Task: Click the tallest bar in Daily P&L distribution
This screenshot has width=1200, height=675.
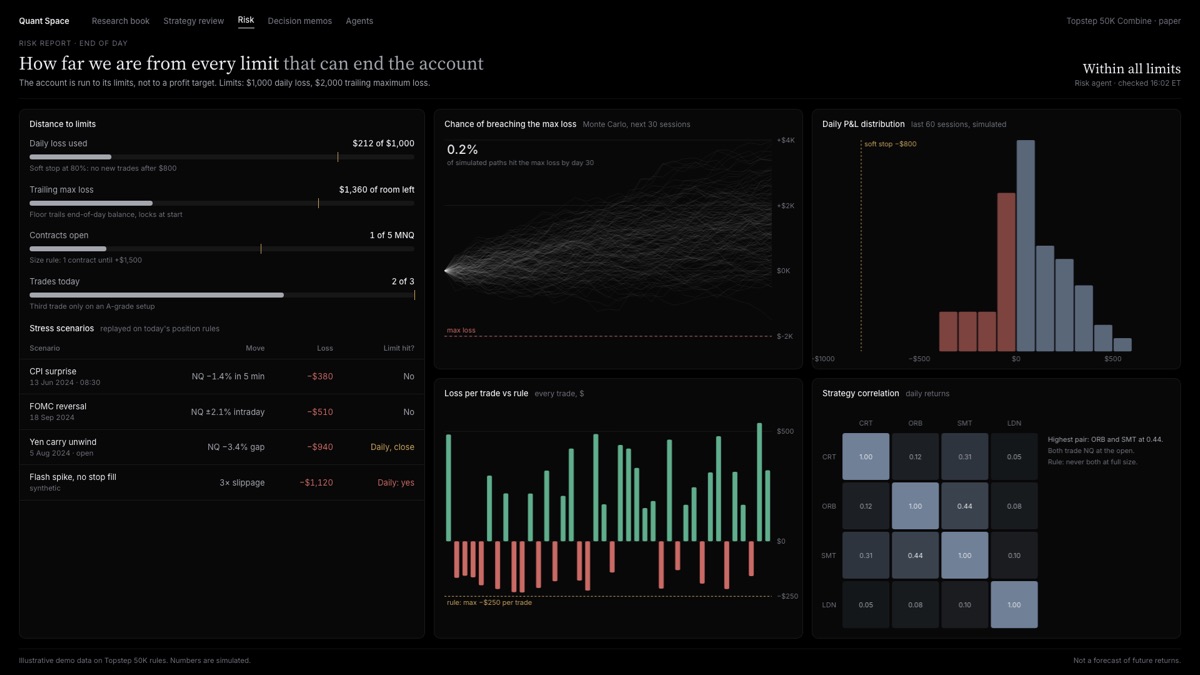Action: pyautogui.click(x=1025, y=245)
